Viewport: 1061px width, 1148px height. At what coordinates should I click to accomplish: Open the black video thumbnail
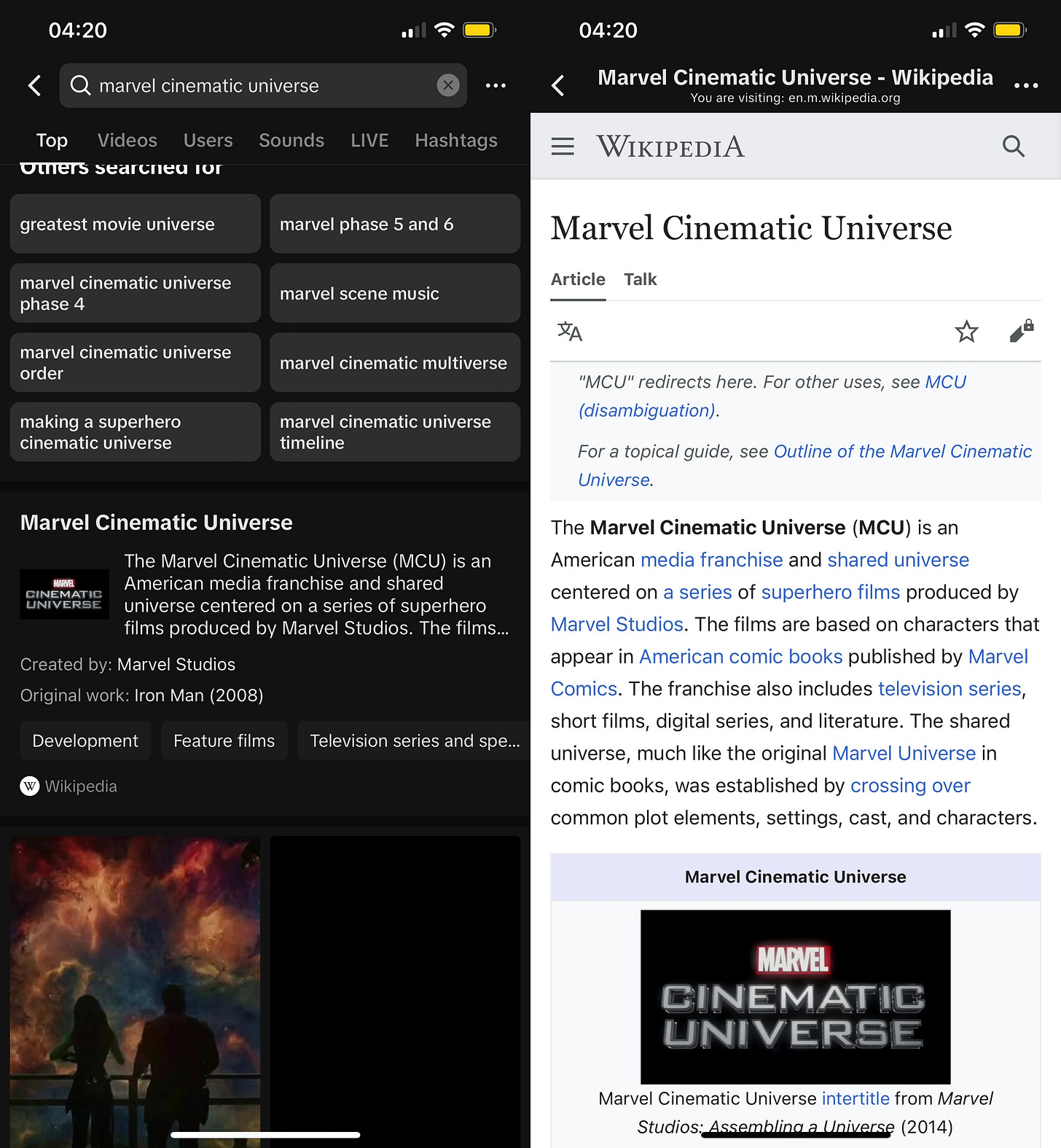click(x=395, y=991)
